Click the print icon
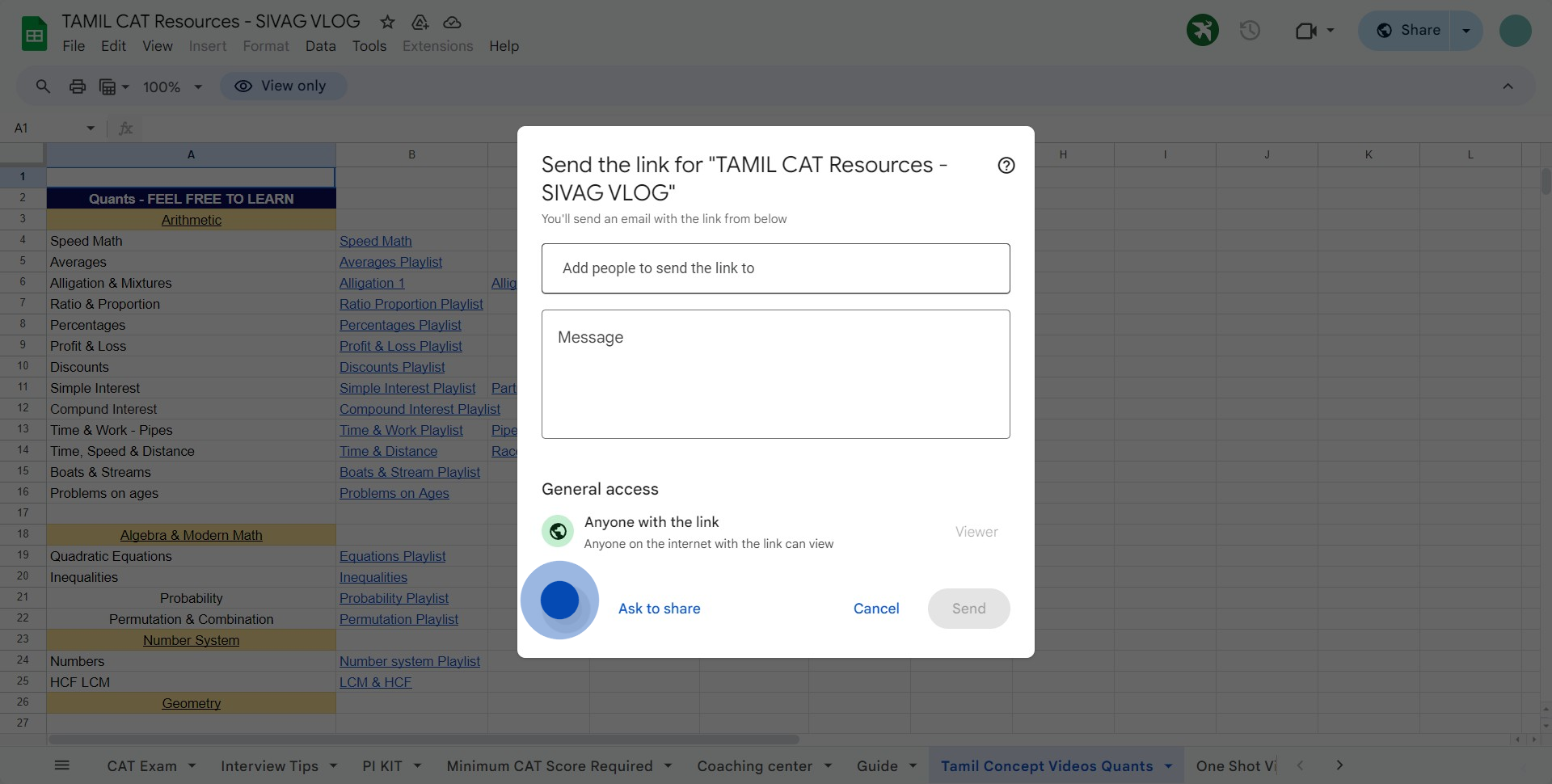This screenshot has height=784, width=1552. [x=78, y=86]
